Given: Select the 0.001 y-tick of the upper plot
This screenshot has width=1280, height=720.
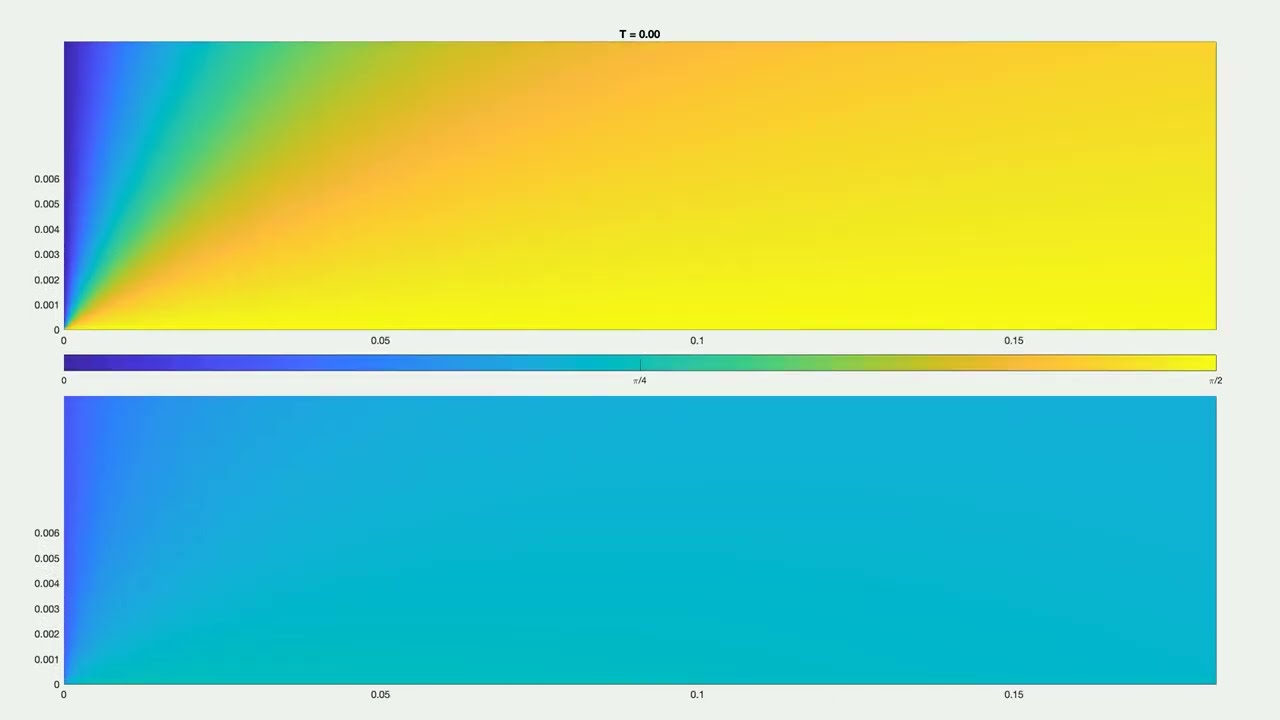Looking at the screenshot, I should click(47, 305).
